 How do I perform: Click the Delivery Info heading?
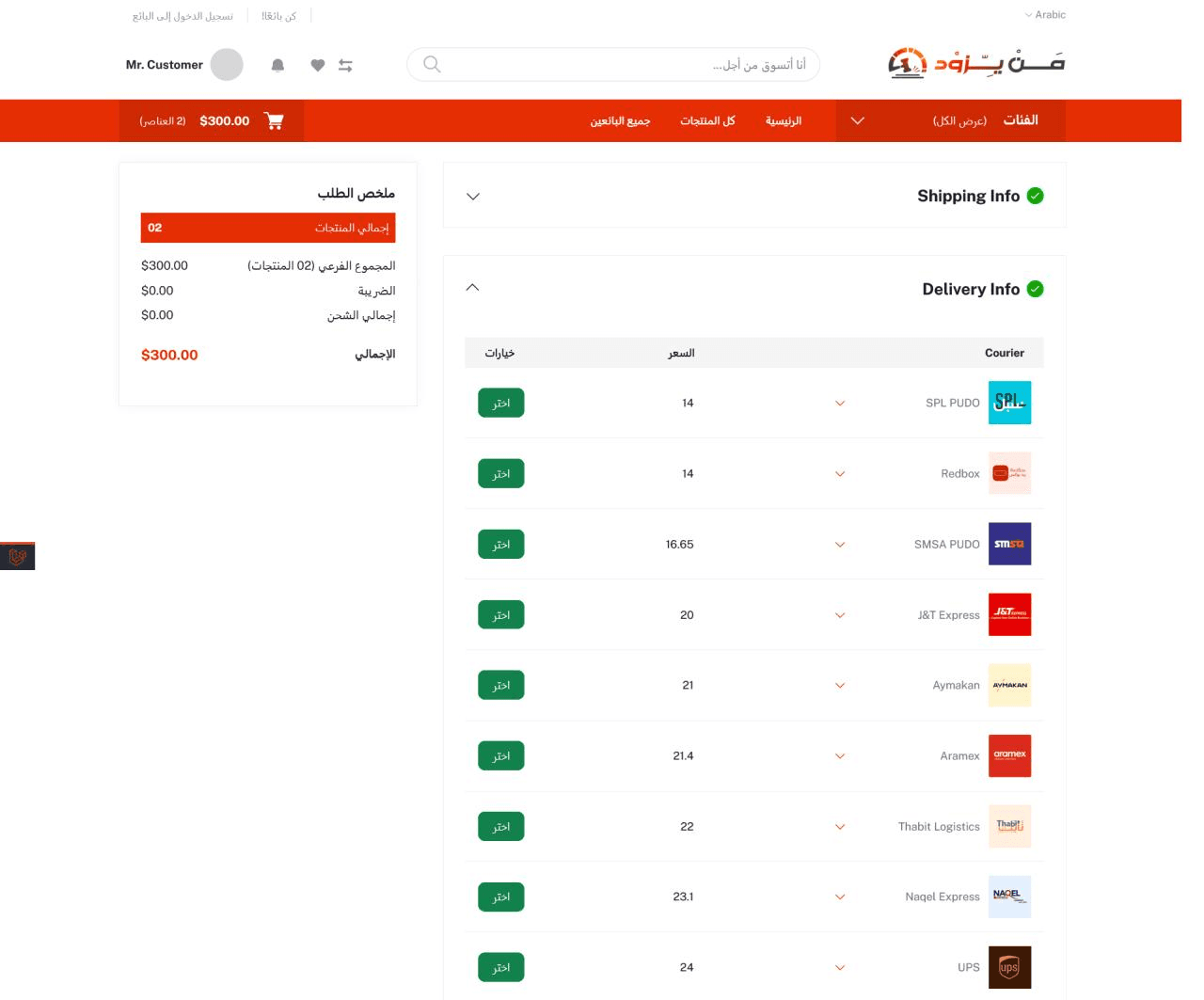click(971, 289)
